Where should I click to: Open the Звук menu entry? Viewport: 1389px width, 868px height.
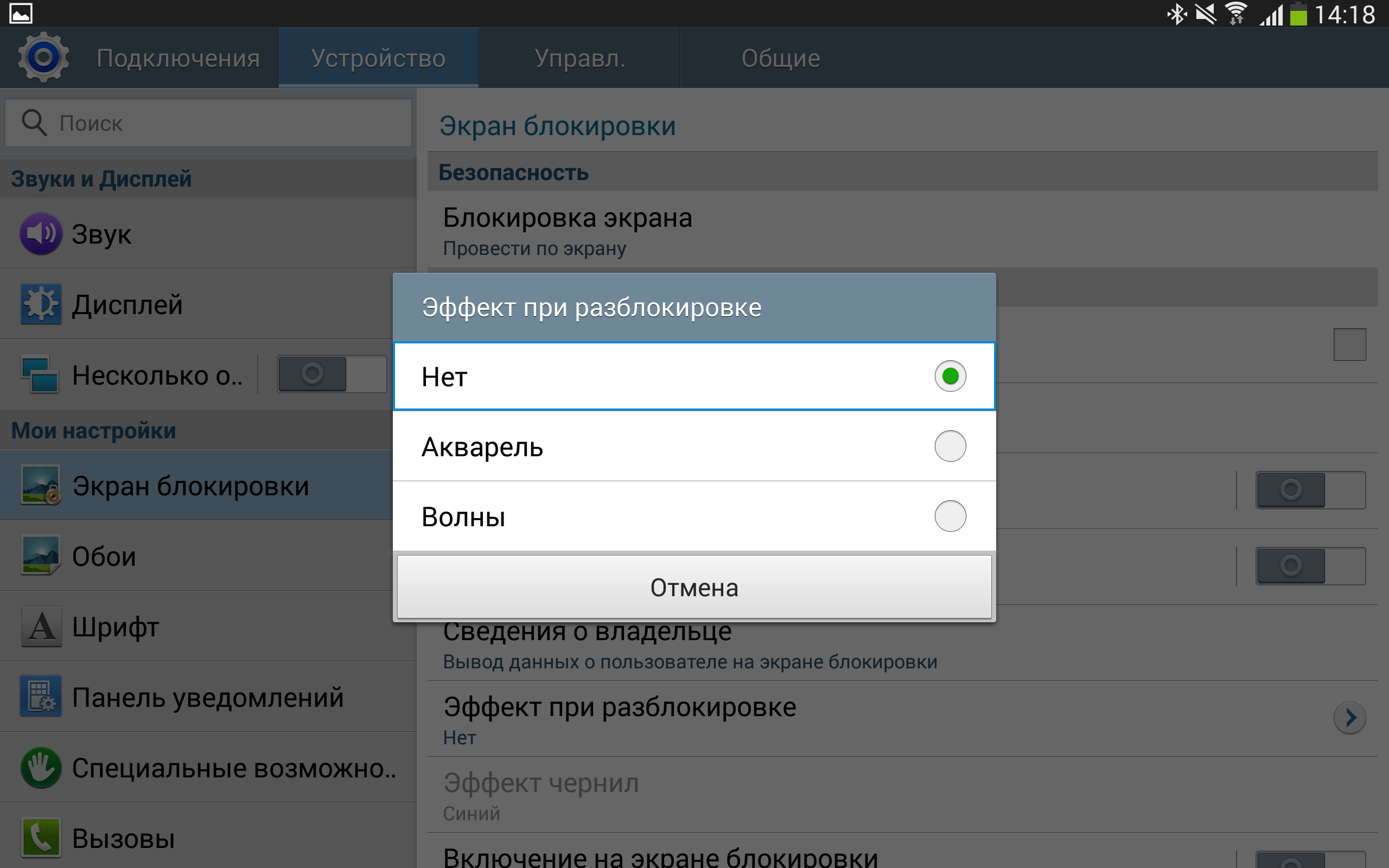click(x=208, y=234)
